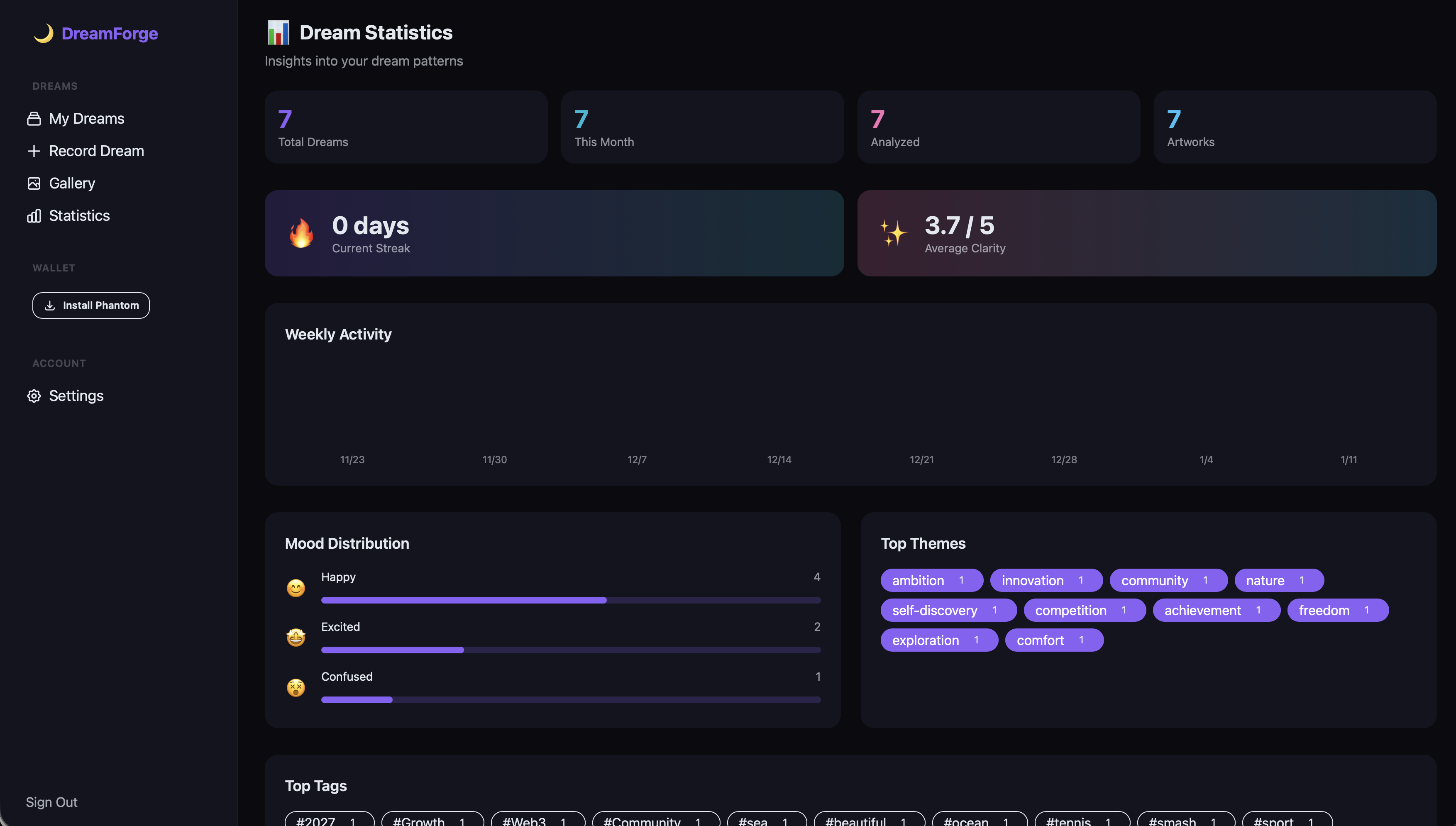1456x826 pixels.
Task: Click the DreamForge moon logo icon
Action: coord(43,34)
